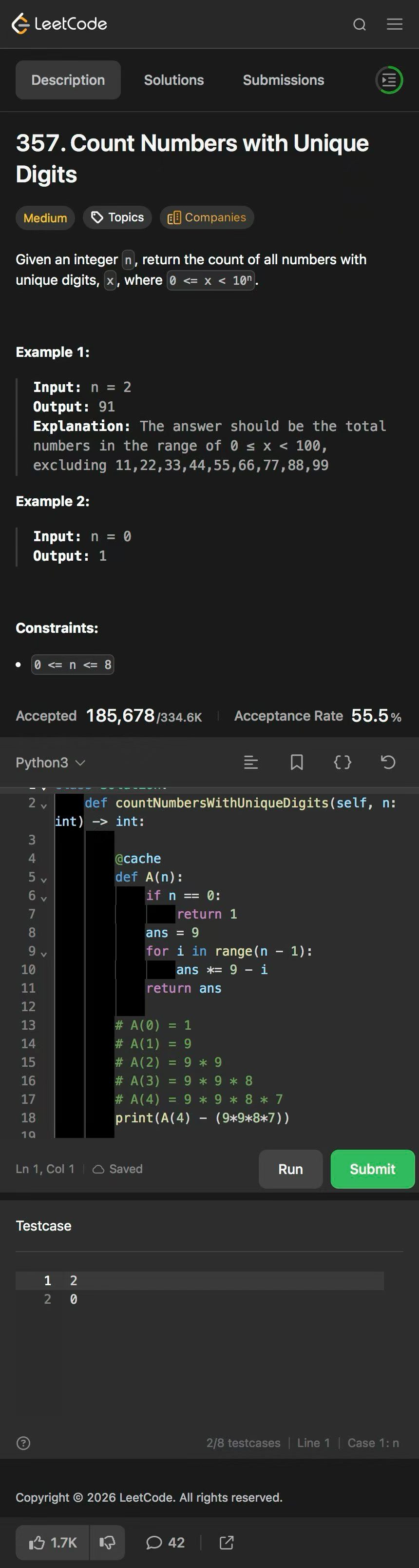Downvote the problem with thumbs-down

[108, 1542]
